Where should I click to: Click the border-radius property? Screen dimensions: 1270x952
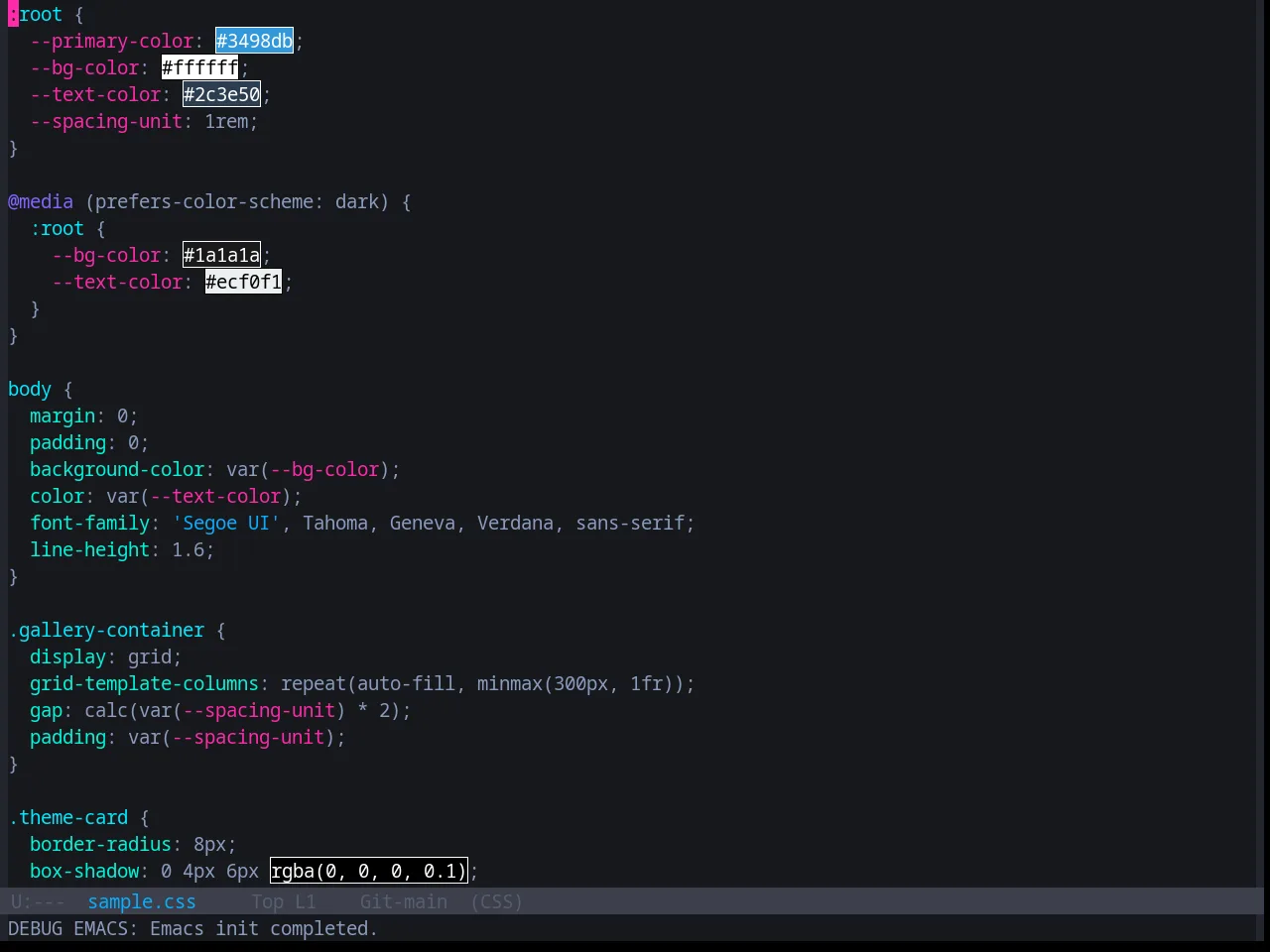click(101, 844)
